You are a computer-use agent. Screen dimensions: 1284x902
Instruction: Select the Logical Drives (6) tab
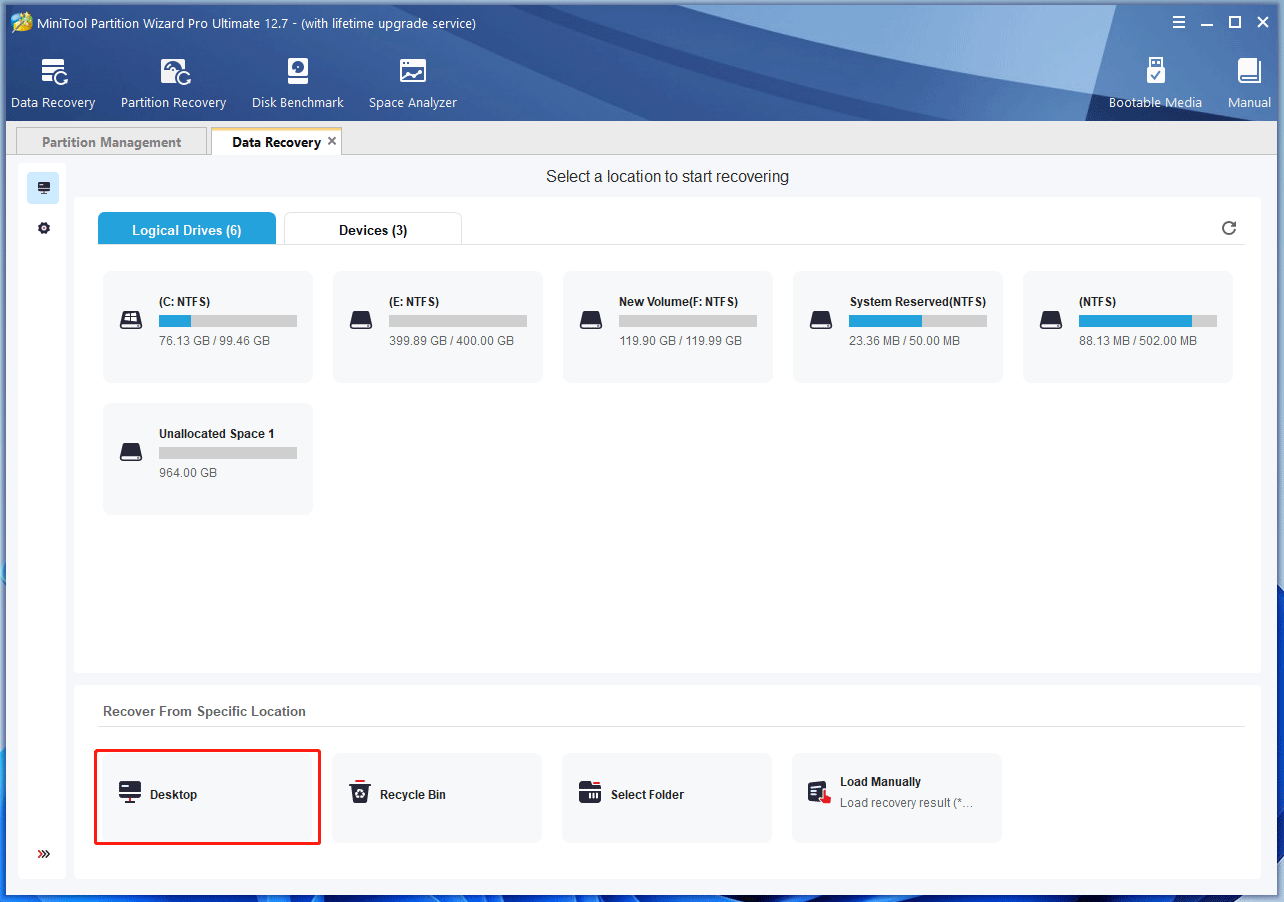point(187,229)
